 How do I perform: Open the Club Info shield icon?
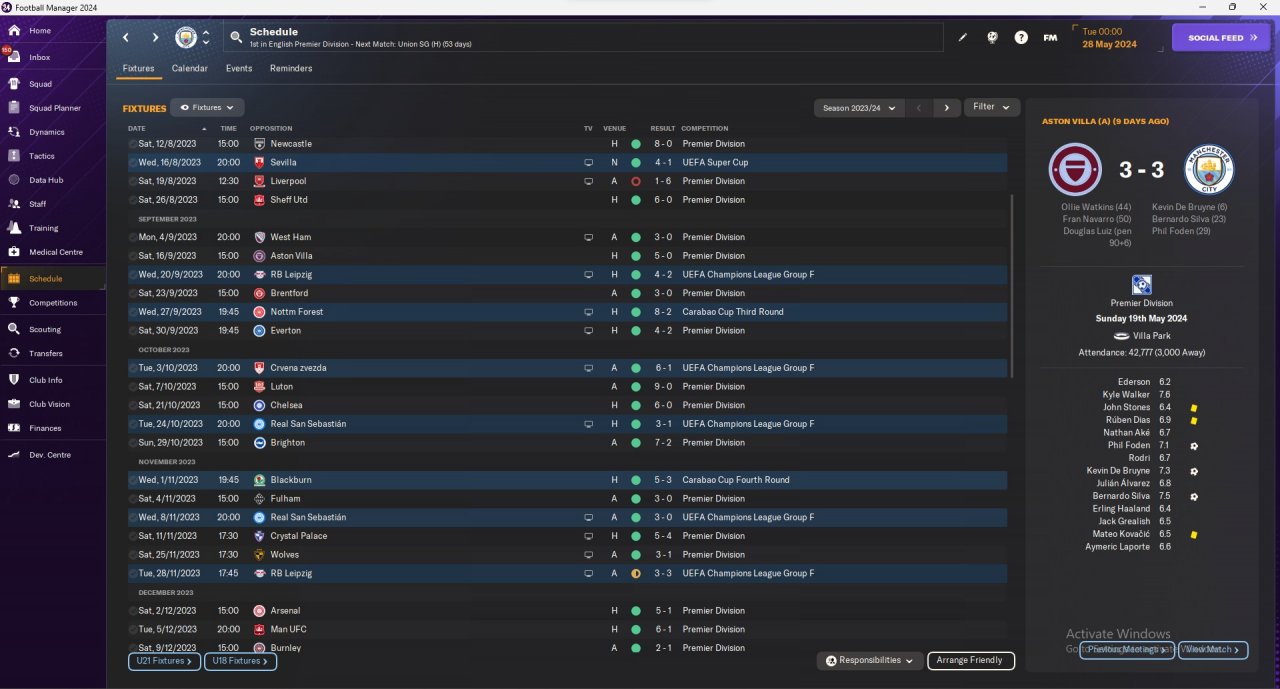[x=14, y=380]
